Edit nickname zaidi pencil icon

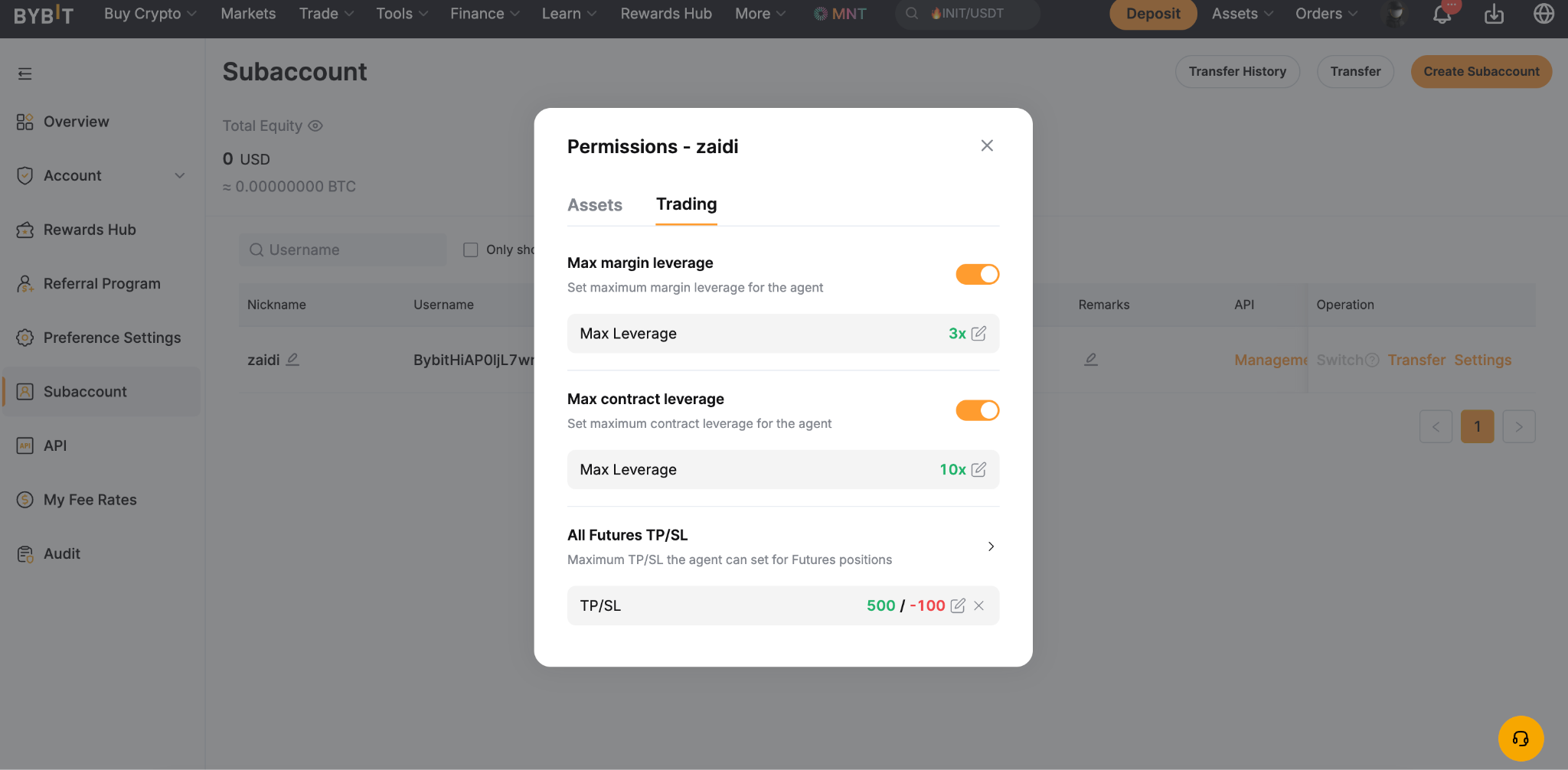(292, 360)
